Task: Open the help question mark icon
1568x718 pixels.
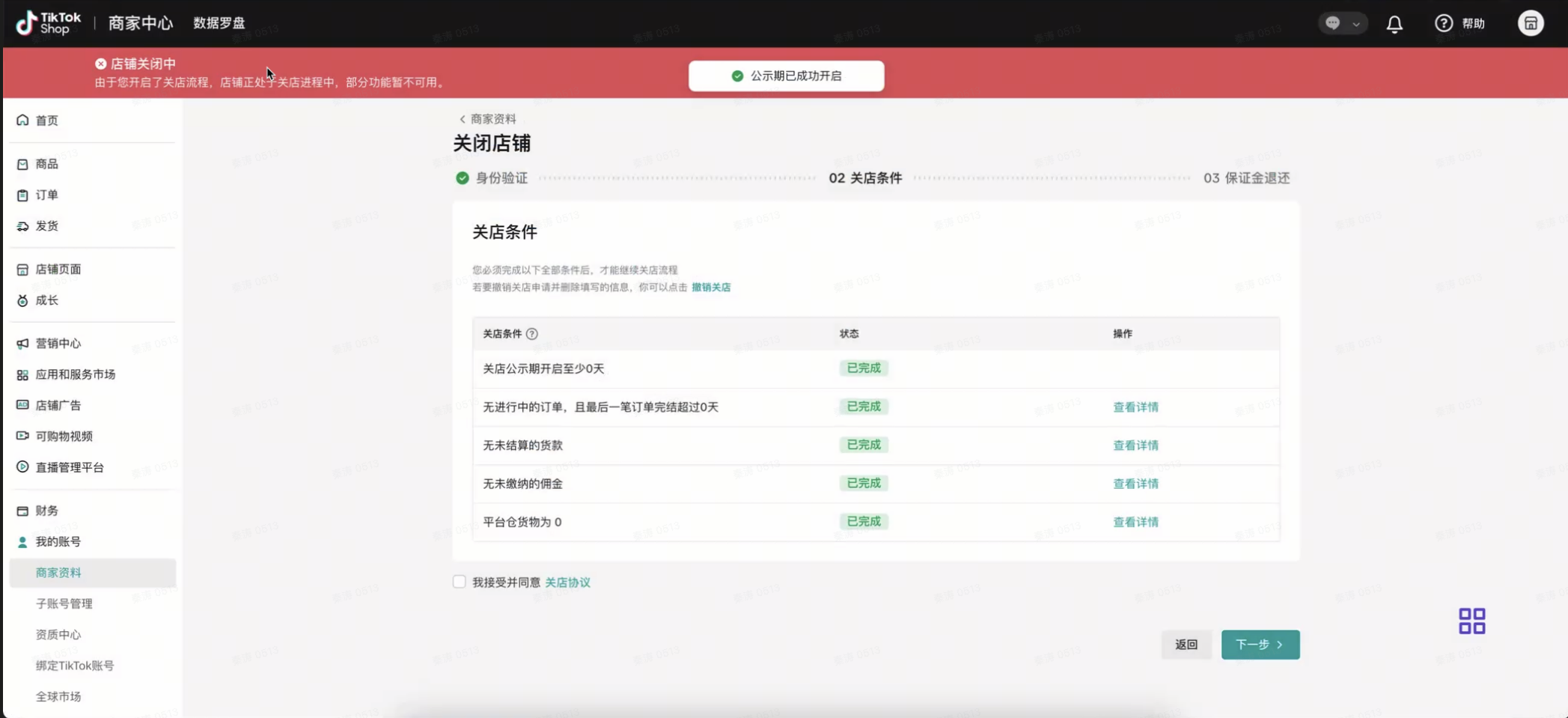Action: [x=1443, y=24]
